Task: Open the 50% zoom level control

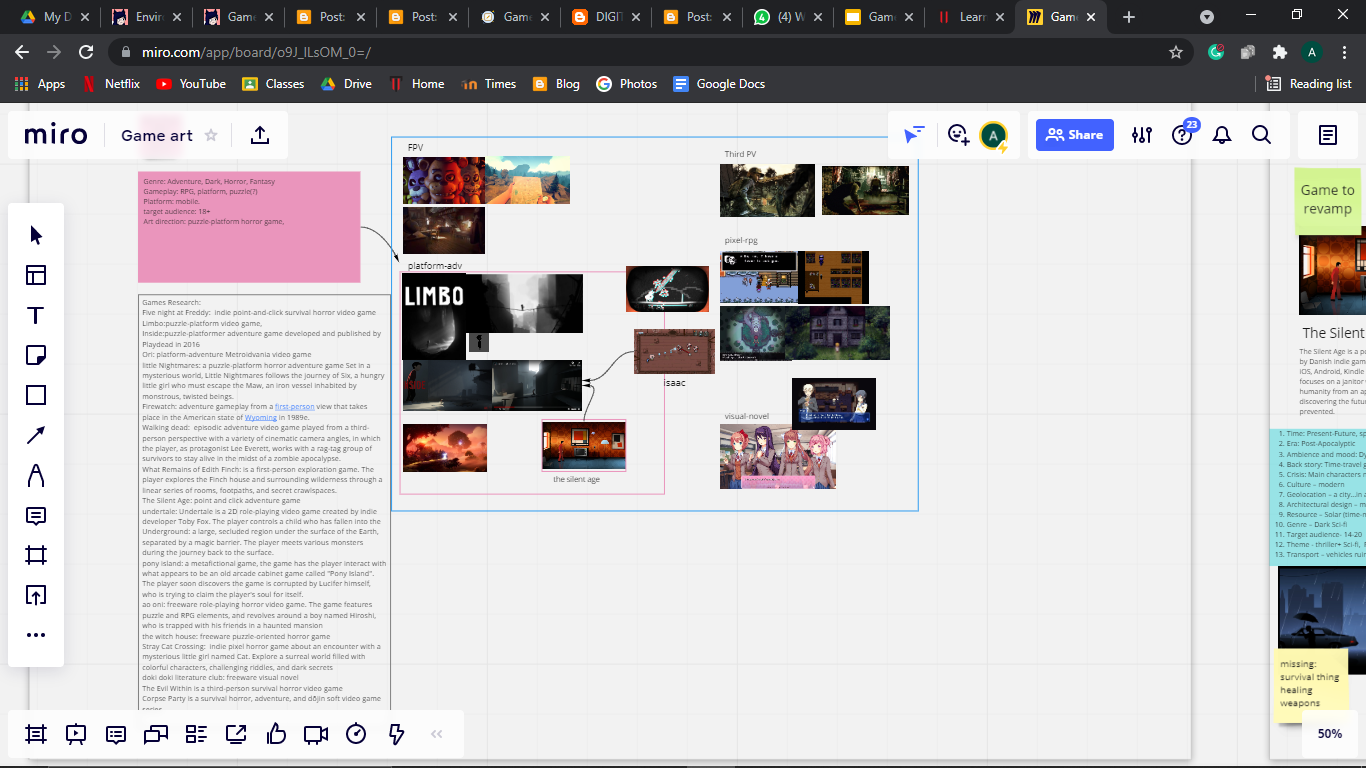Action: (1330, 733)
